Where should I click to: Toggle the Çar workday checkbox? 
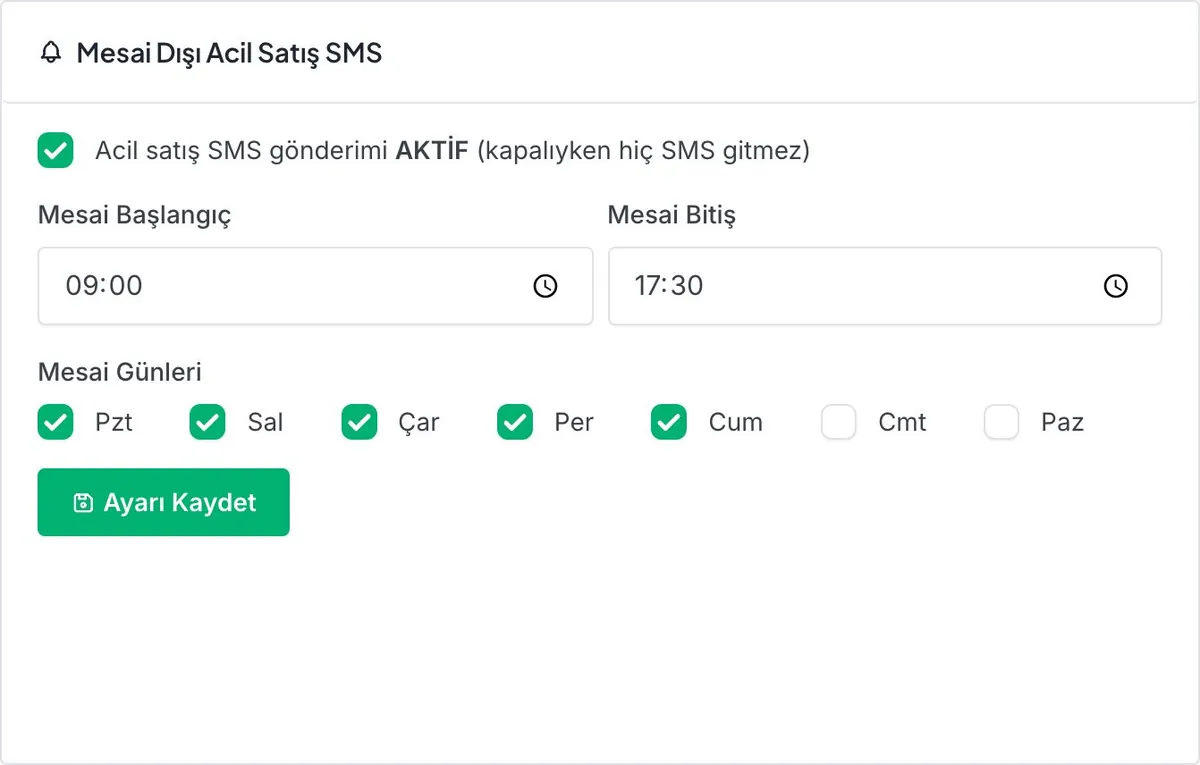(359, 422)
